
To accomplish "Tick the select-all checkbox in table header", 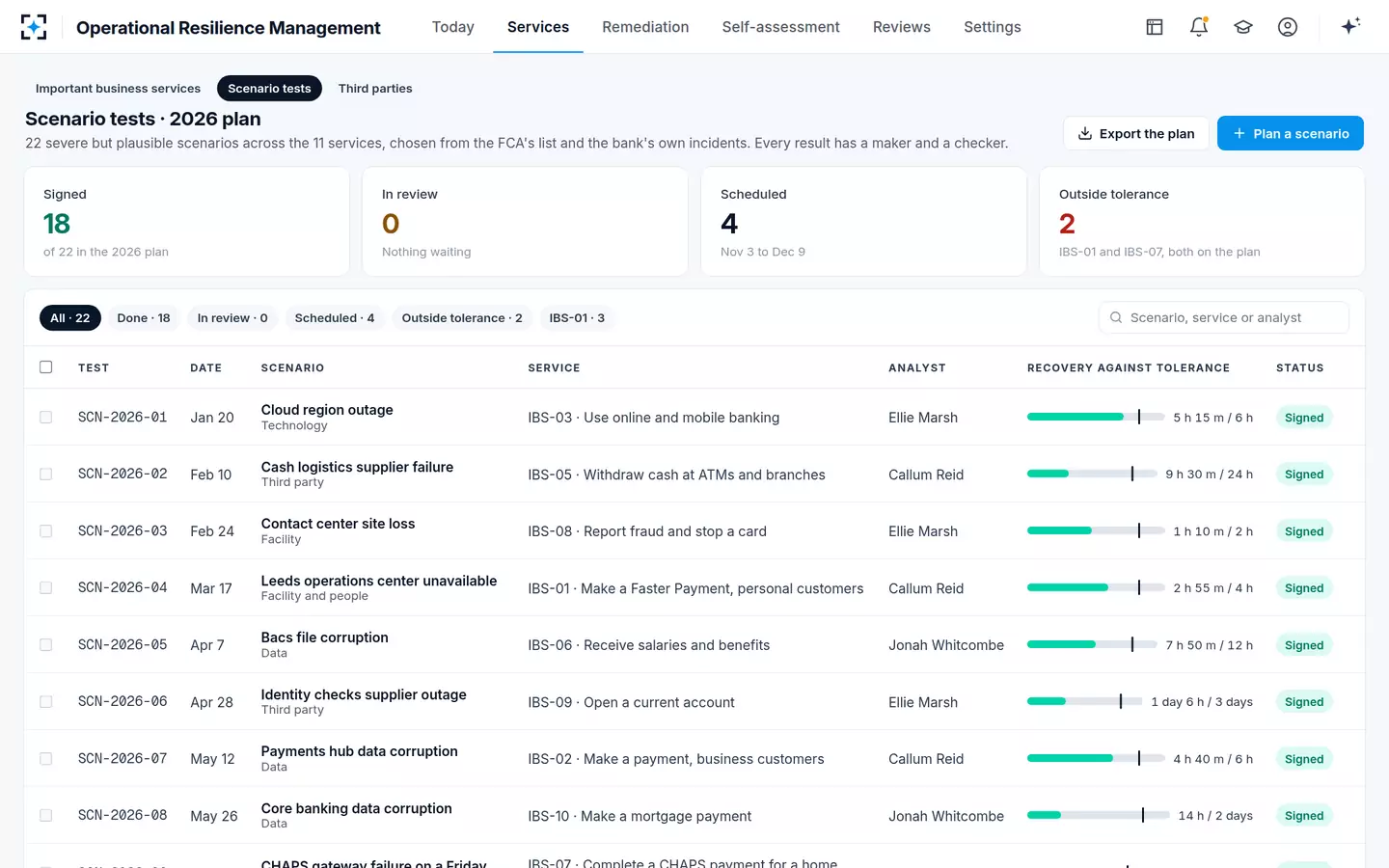I will tap(46, 367).
